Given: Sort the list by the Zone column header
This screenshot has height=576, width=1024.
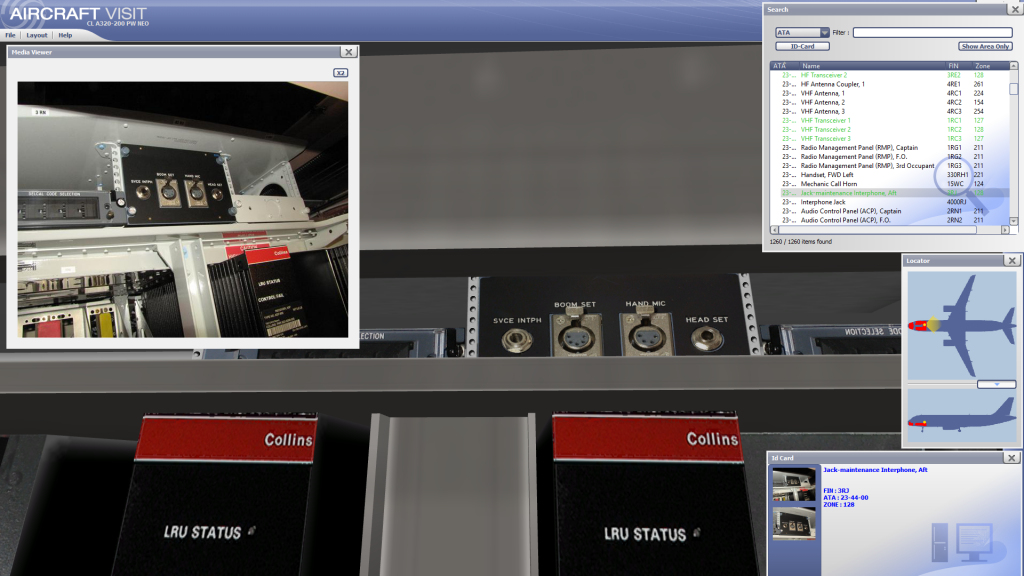Looking at the screenshot, I should pos(991,66).
